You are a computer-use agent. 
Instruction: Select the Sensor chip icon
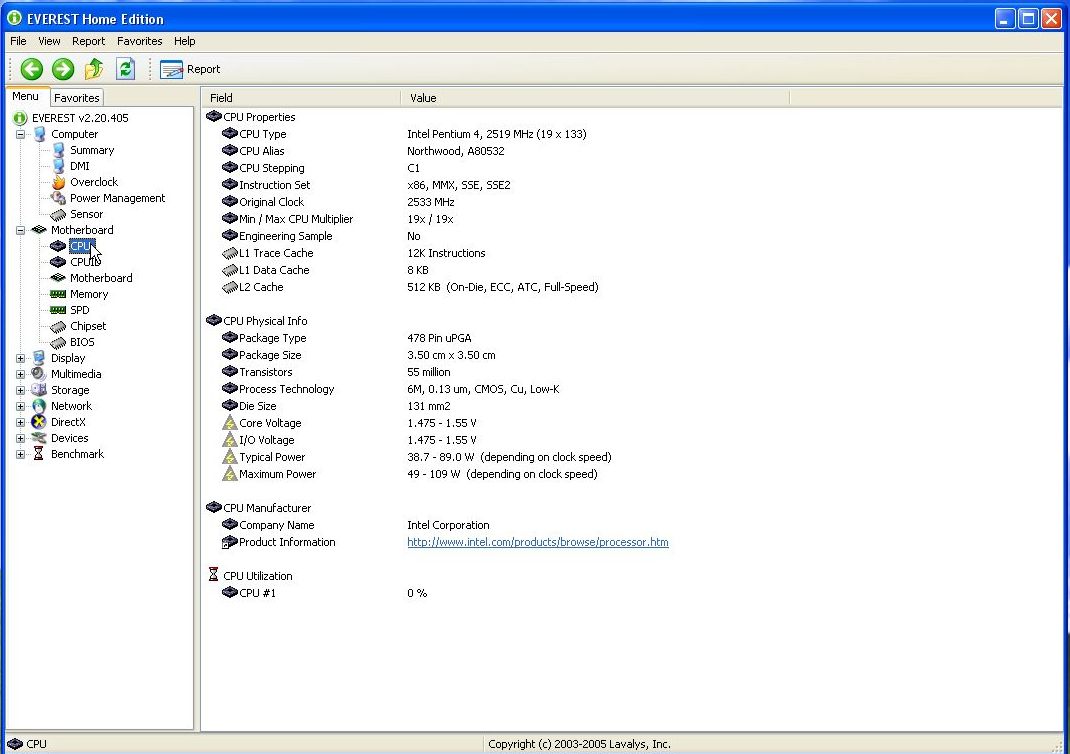tap(59, 214)
